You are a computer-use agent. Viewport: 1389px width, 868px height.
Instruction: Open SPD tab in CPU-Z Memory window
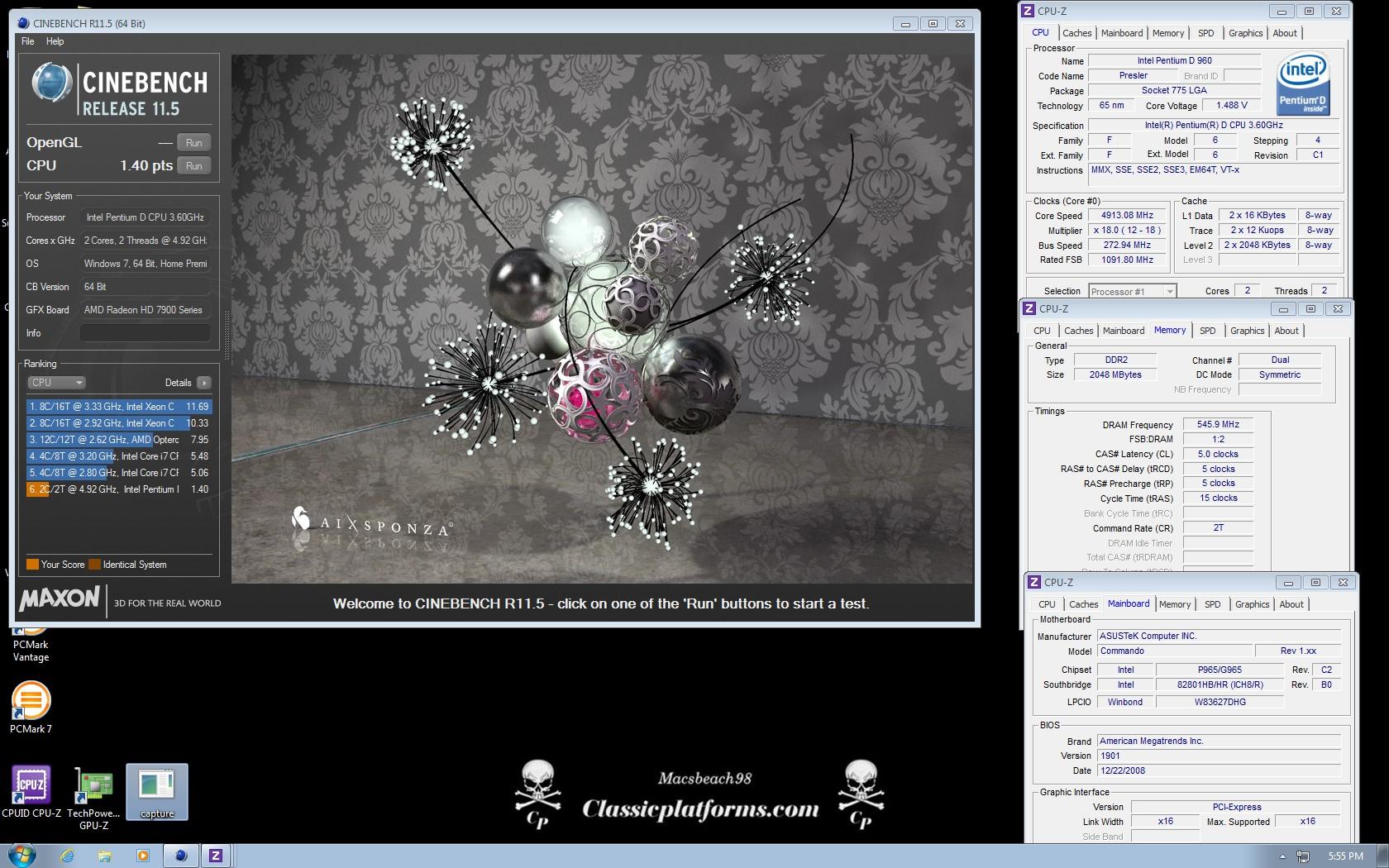(x=1208, y=331)
